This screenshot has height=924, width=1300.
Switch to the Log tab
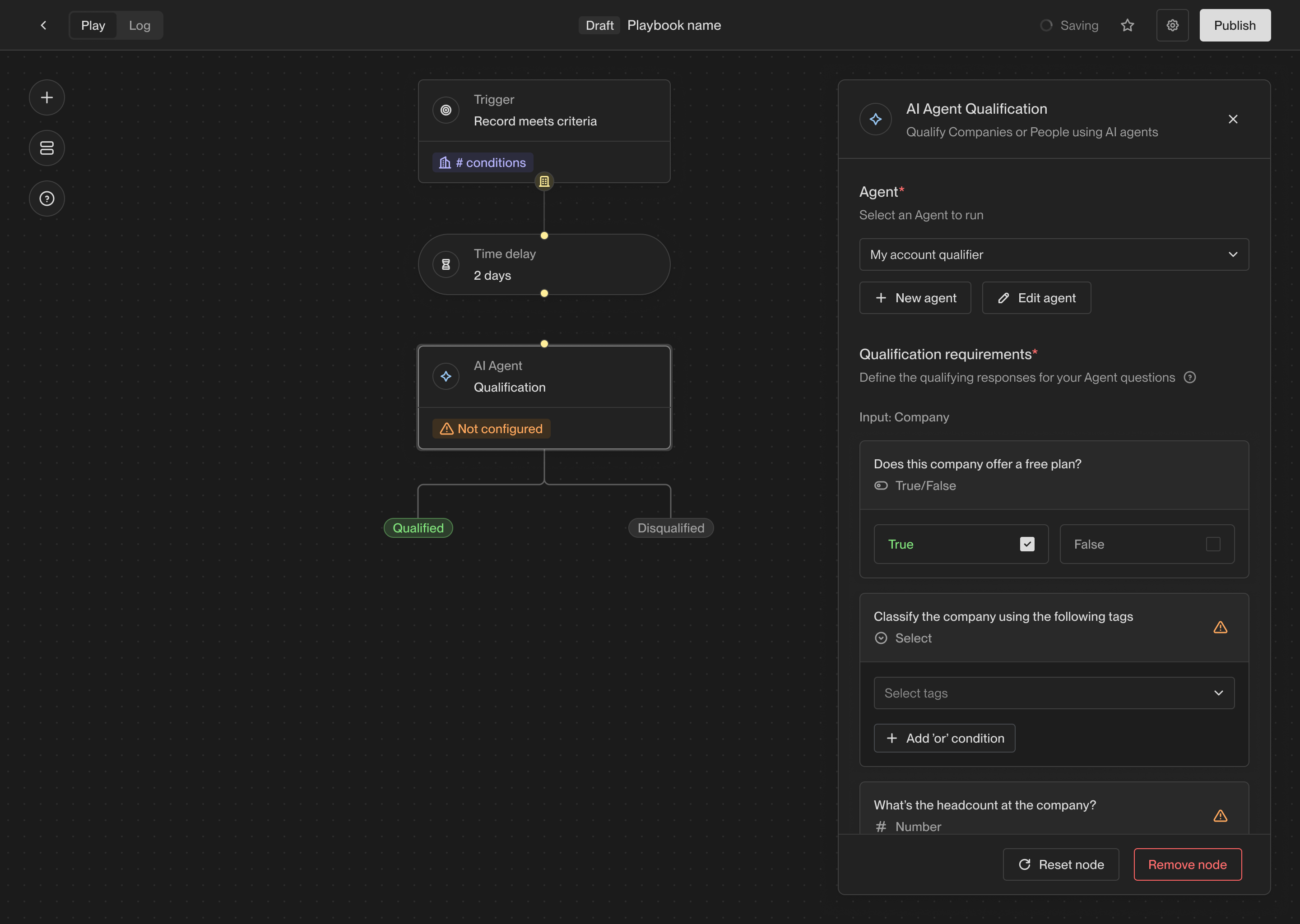139,26
